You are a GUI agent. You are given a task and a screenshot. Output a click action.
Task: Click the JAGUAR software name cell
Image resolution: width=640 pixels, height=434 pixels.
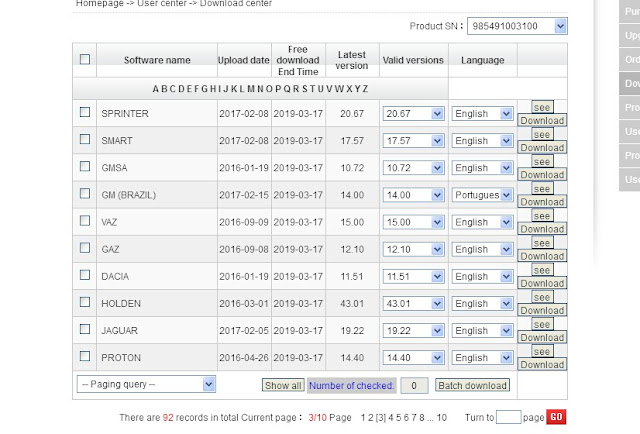pyautogui.click(x=157, y=331)
